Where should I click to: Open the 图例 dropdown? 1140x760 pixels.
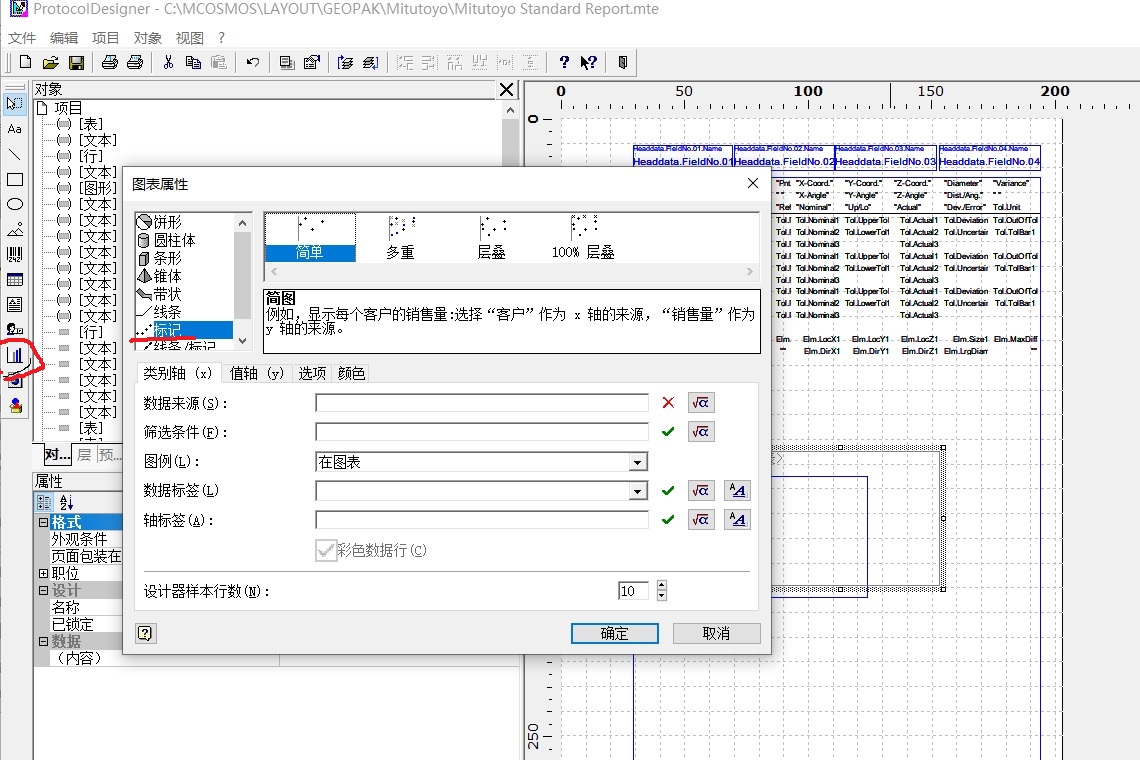click(x=638, y=462)
